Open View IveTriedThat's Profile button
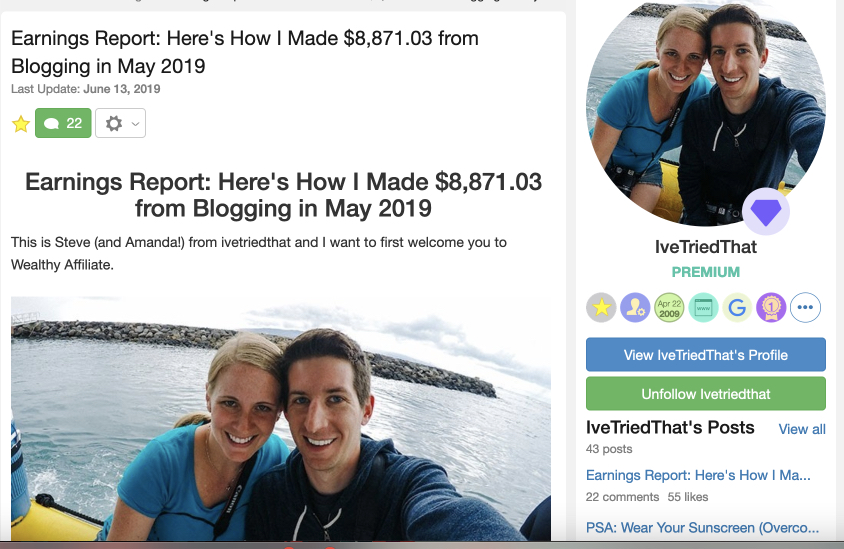Viewport: 844px width, 549px height. click(x=706, y=355)
